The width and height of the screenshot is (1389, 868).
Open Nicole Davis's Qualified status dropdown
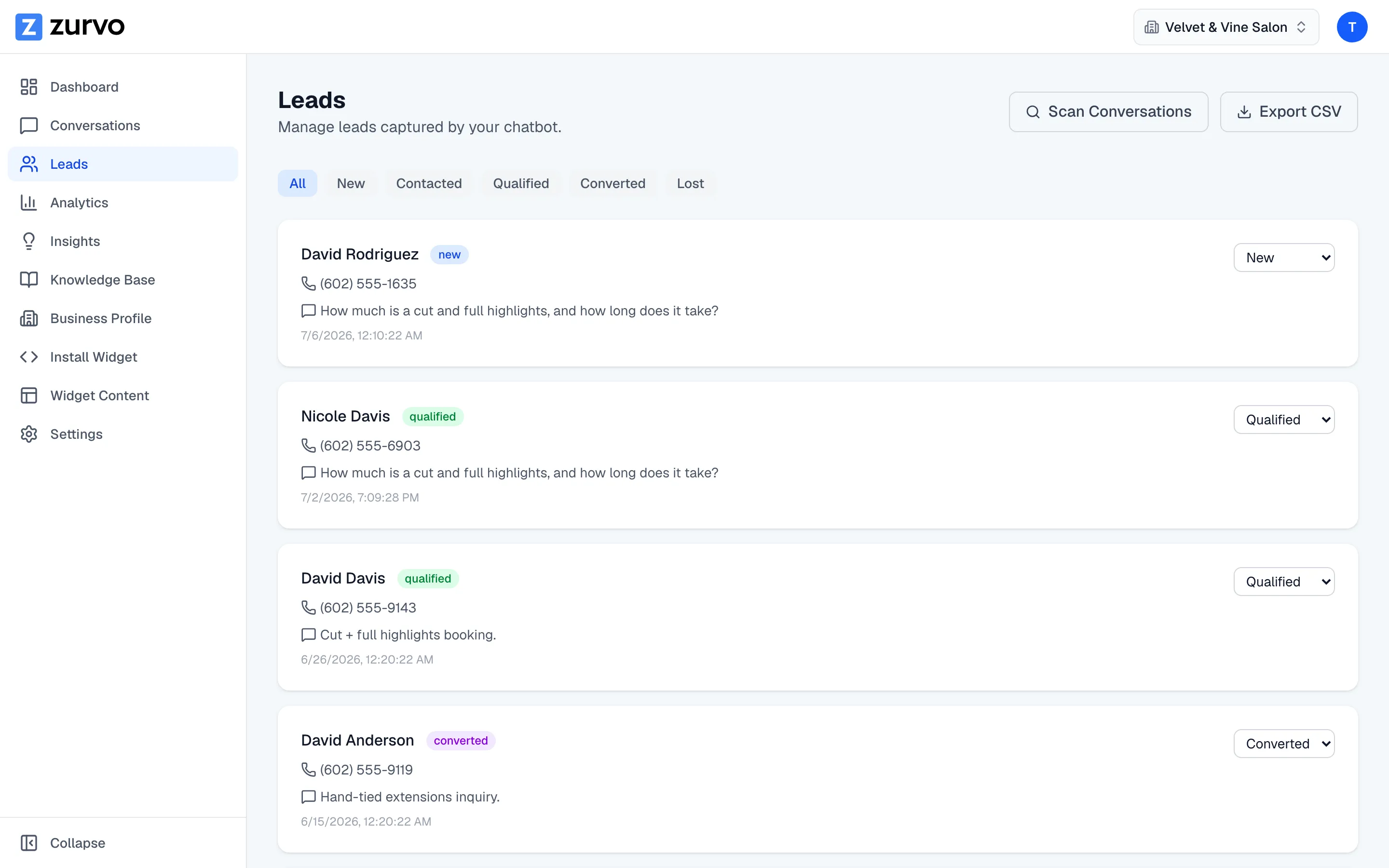1284,420
